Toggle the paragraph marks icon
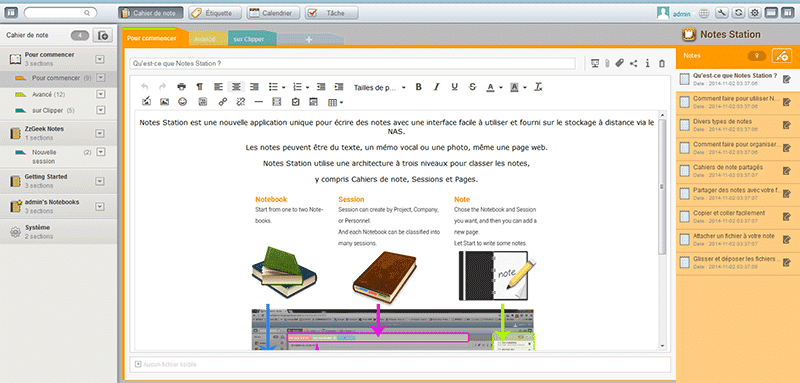The width and height of the screenshot is (800, 383). pyautogui.click(x=199, y=87)
